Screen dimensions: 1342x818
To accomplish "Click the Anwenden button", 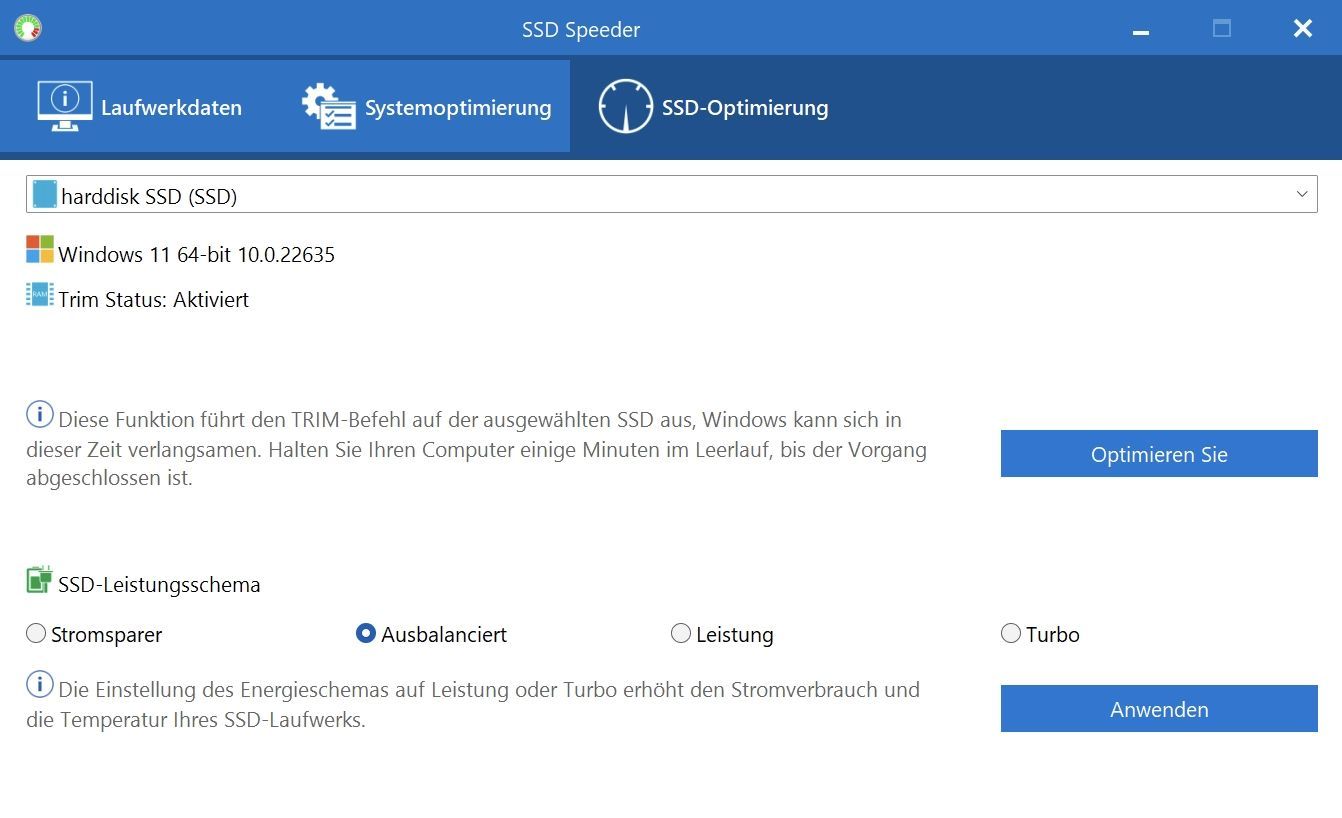I will [1158, 709].
